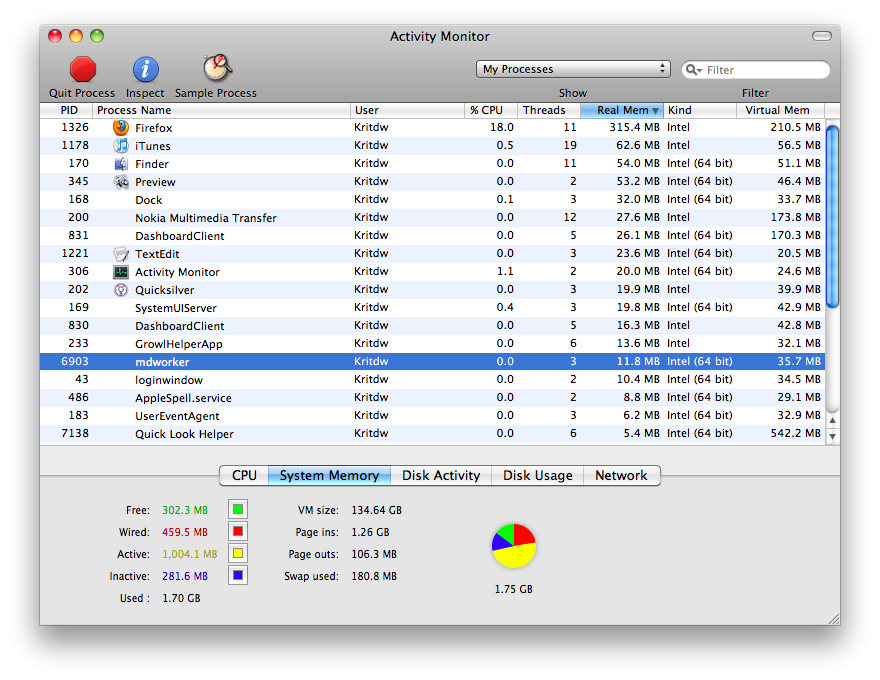The height and width of the screenshot is (680, 880).
Task: Click the Finder process icon
Action: [121, 164]
